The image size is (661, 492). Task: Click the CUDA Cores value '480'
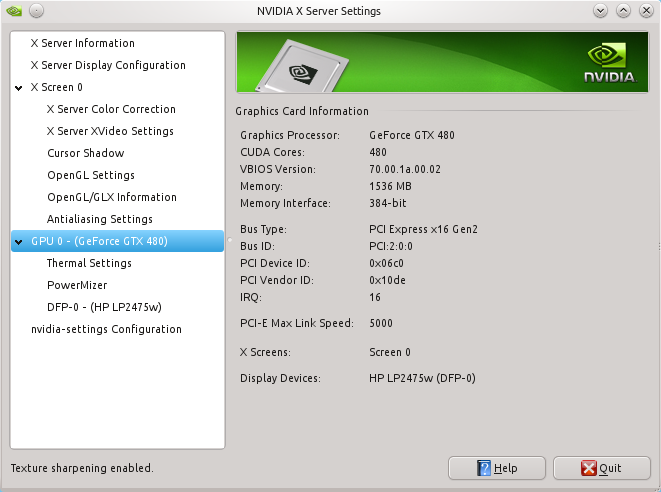[378, 152]
